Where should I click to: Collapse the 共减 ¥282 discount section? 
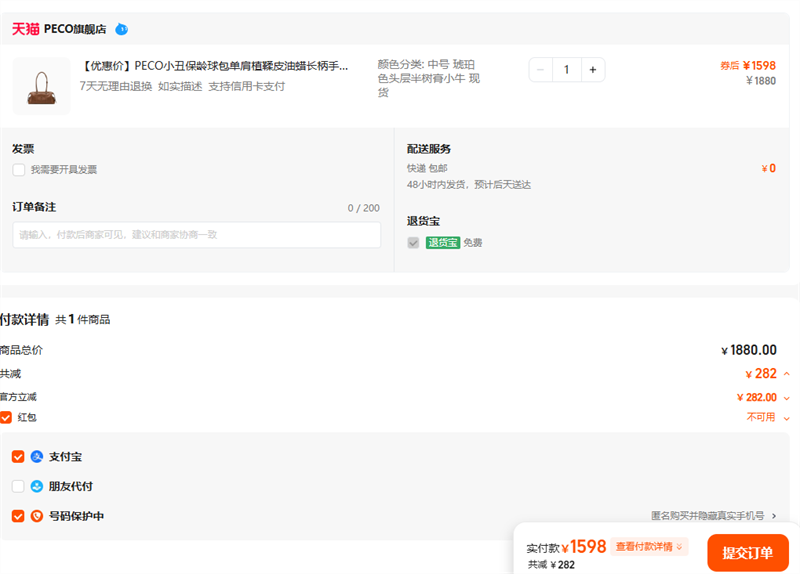(786, 374)
